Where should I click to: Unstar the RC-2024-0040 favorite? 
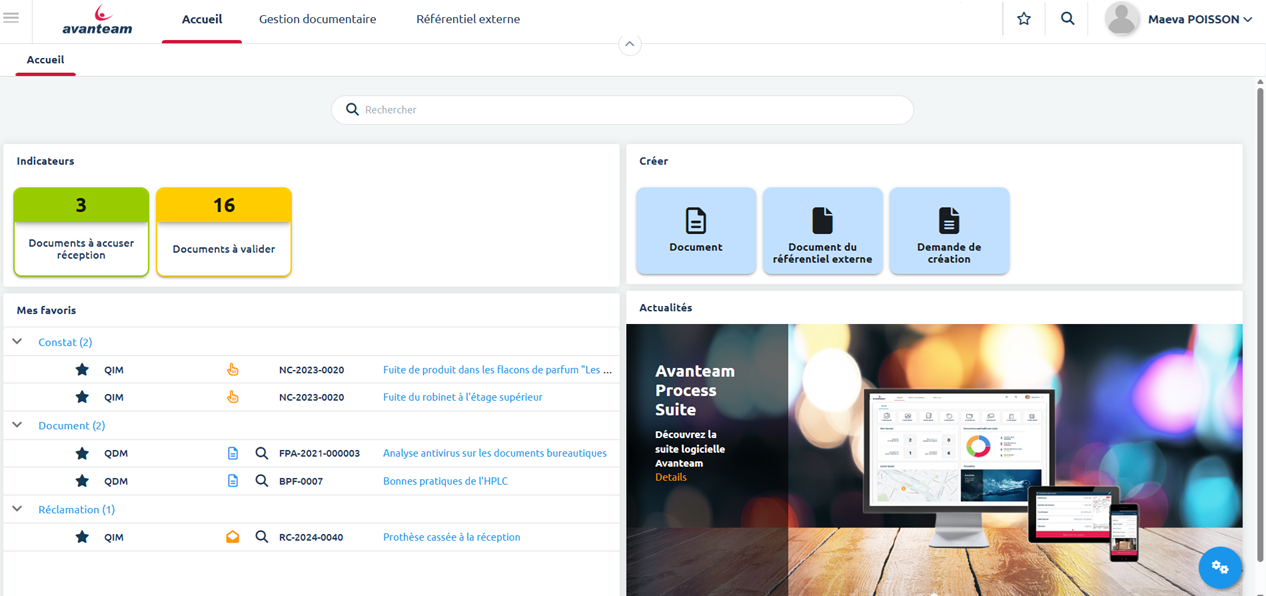(81, 537)
